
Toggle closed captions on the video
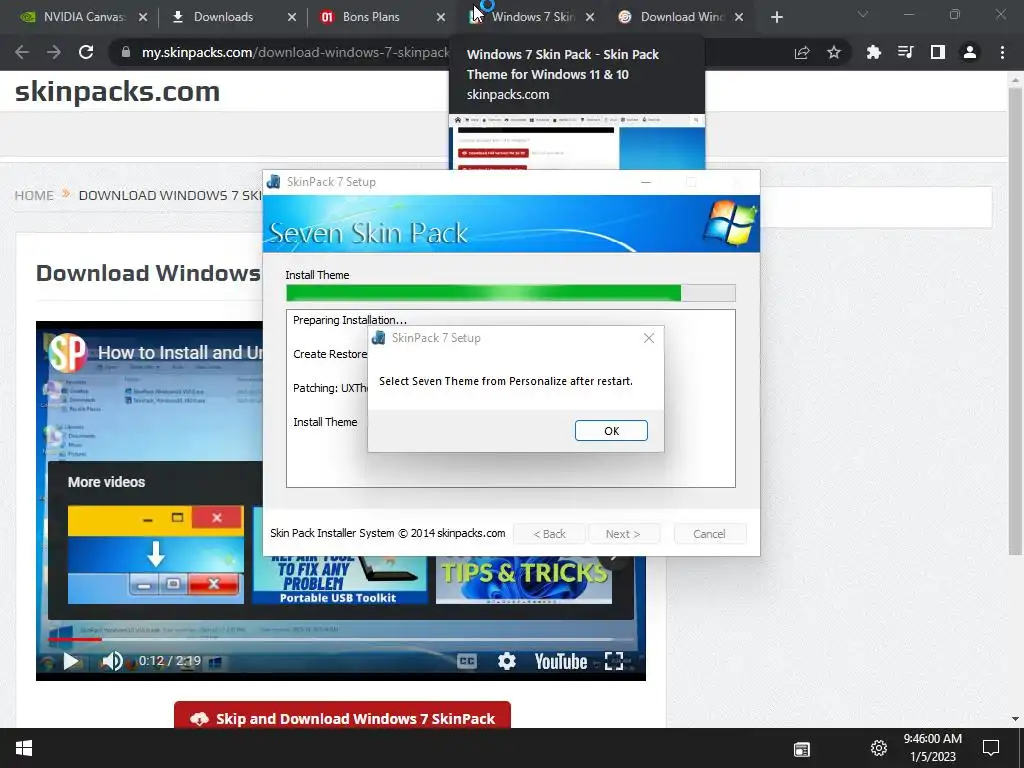pos(466,661)
